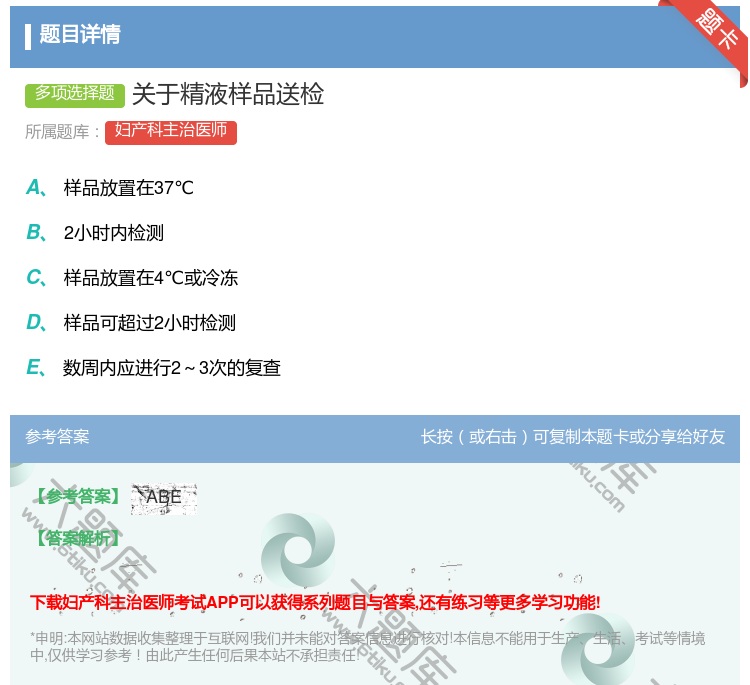Click the 题目详情 header title
This screenshot has height=685, width=750.
80,34
